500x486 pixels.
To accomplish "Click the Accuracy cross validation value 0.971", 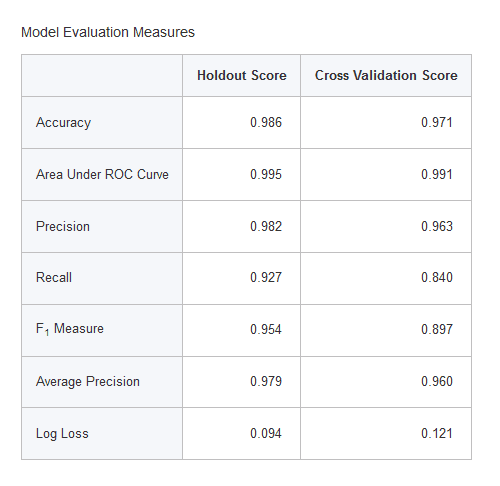I will 437,122.
